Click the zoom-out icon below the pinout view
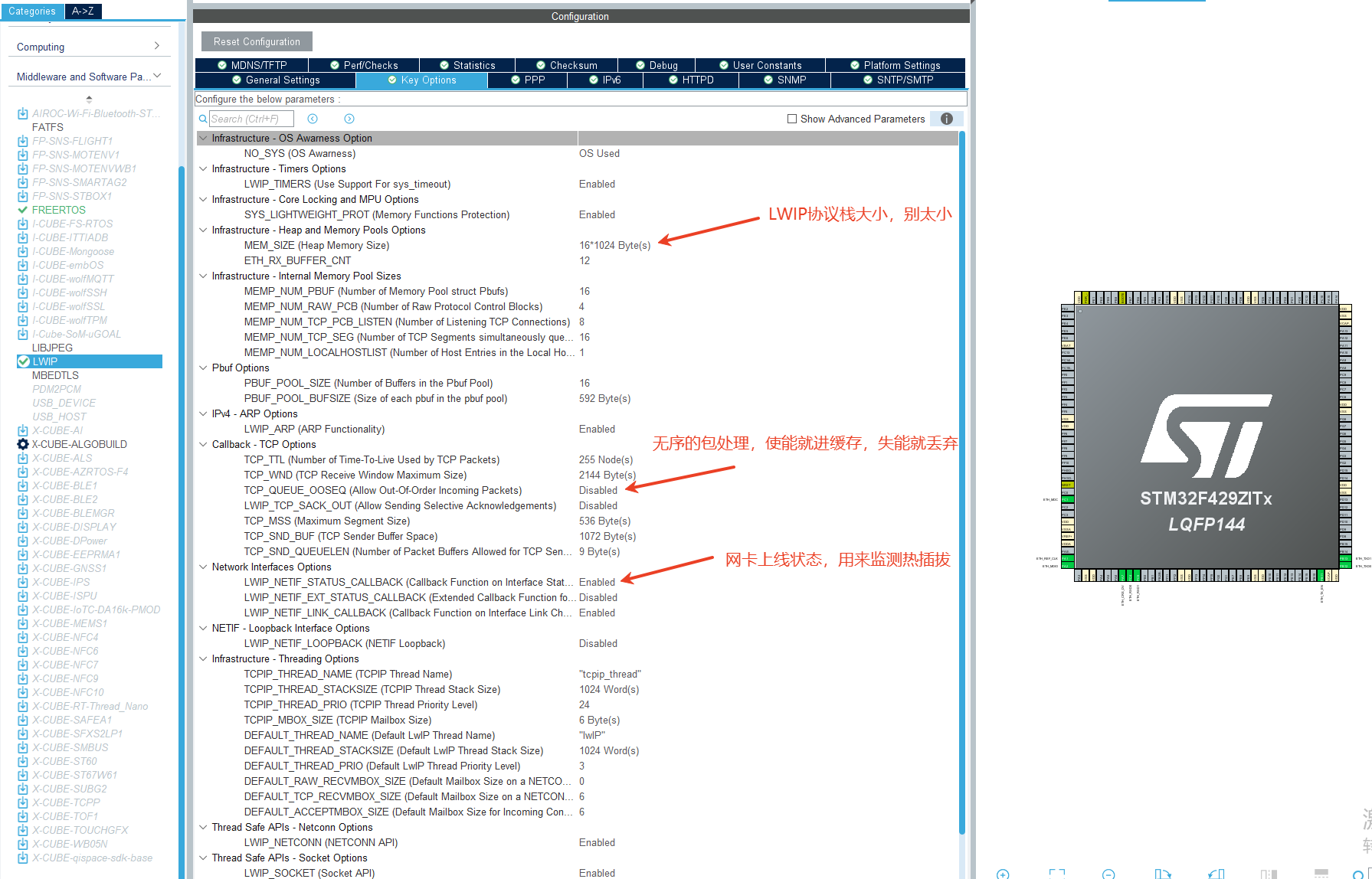Image resolution: width=1372 pixels, height=879 pixels. coord(1108,874)
